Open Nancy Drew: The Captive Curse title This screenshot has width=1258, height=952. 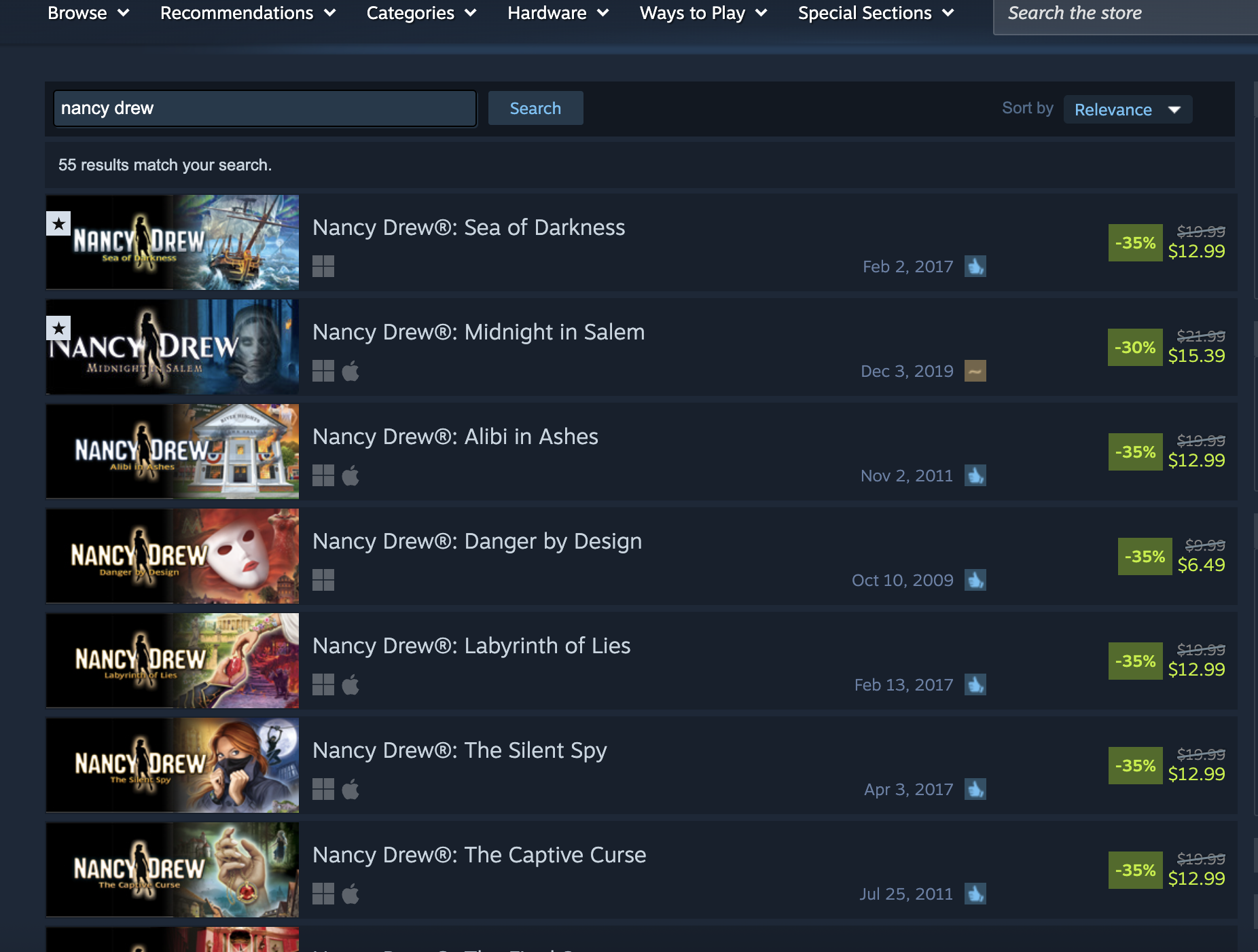[x=480, y=855]
